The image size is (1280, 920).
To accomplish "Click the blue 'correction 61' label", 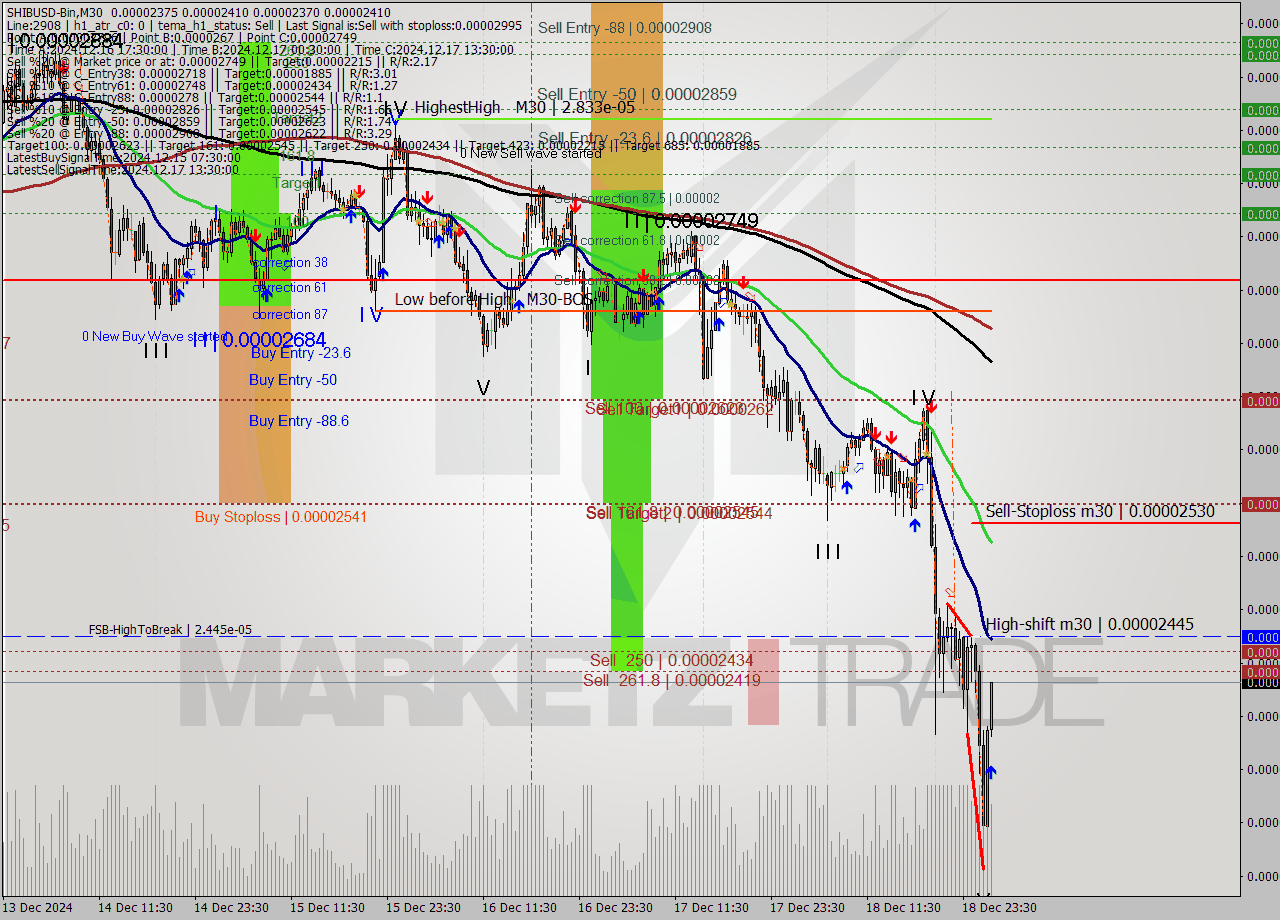I will pos(290,287).
